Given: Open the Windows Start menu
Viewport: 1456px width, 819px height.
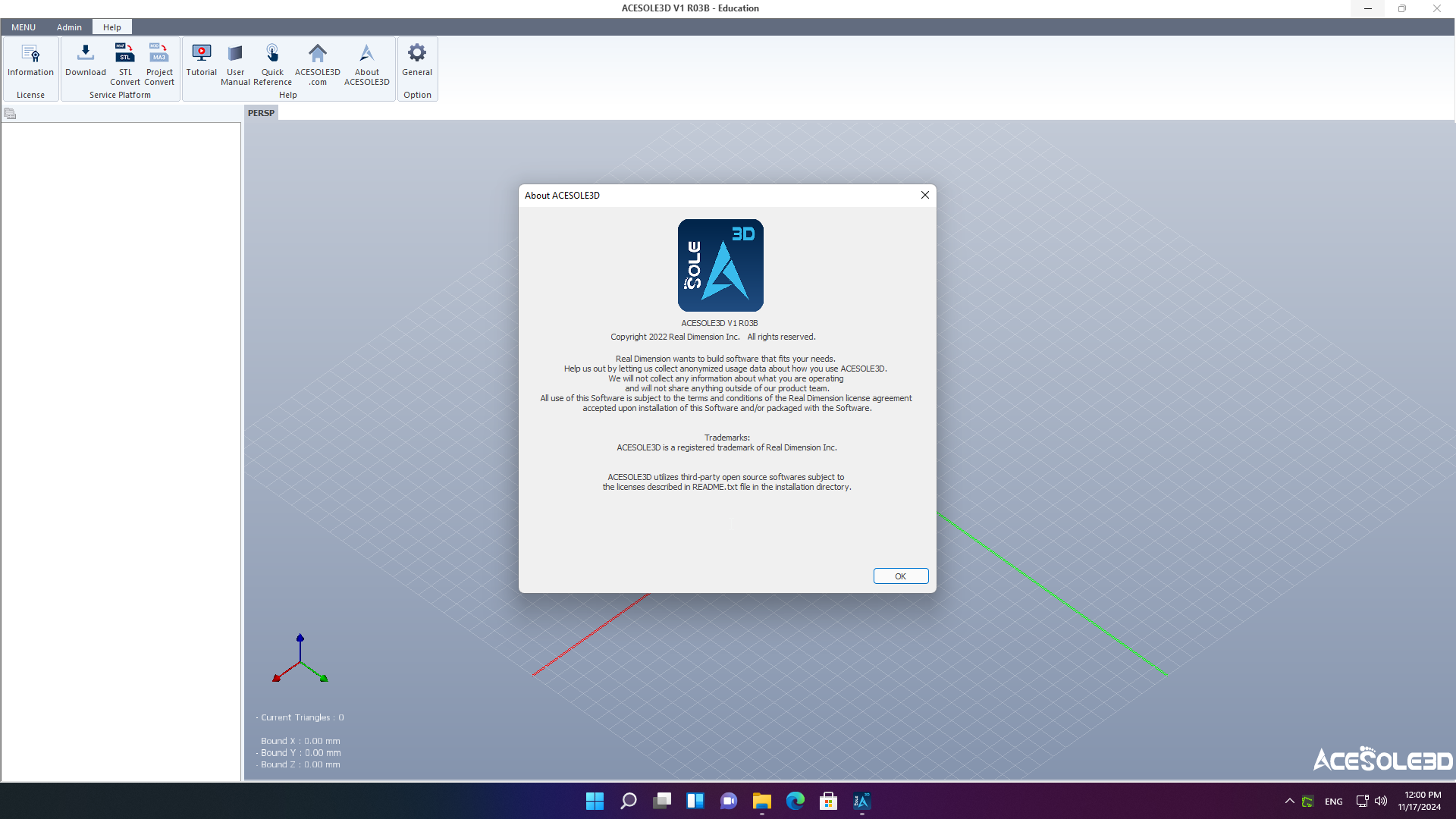Looking at the screenshot, I should pyautogui.click(x=595, y=801).
